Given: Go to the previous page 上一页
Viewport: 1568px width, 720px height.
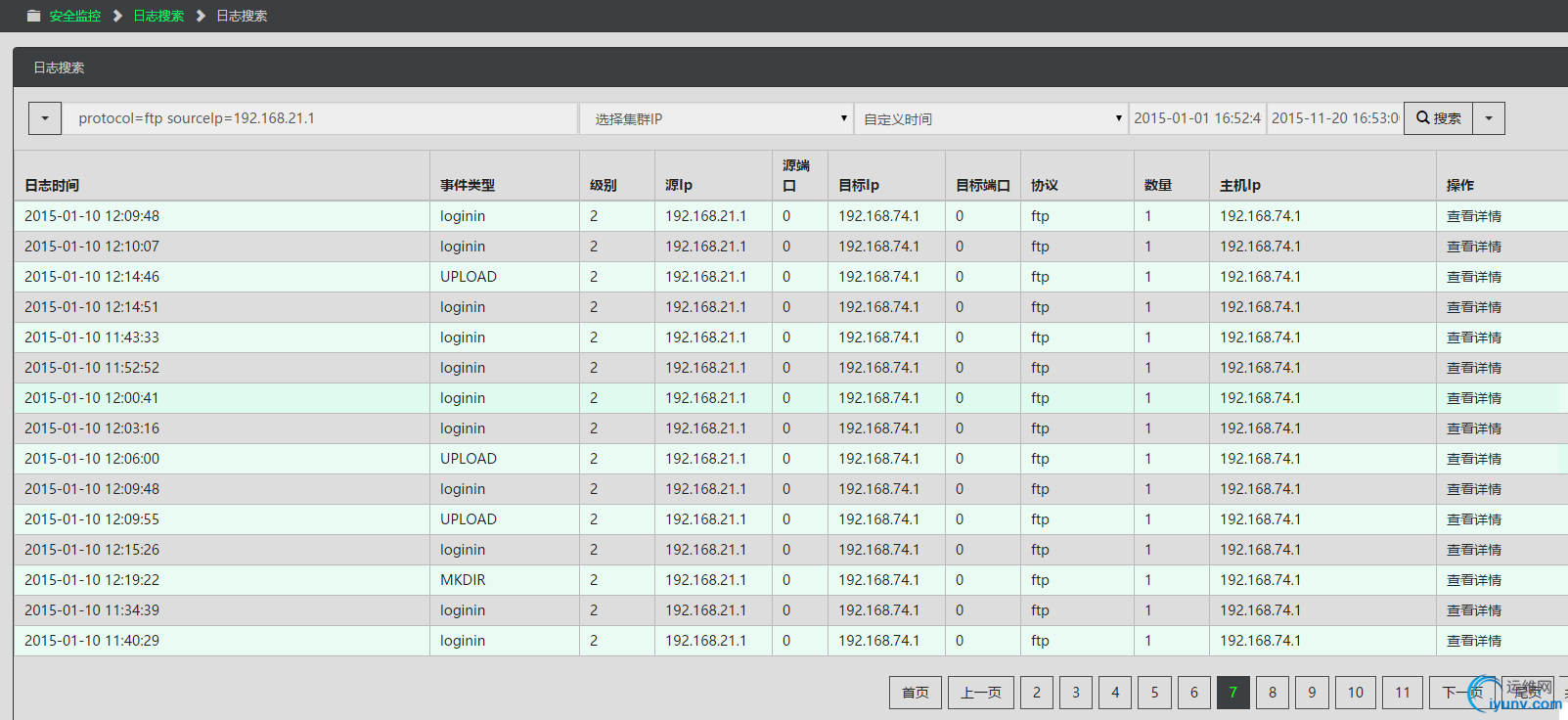Looking at the screenshot, I should 981,693.
